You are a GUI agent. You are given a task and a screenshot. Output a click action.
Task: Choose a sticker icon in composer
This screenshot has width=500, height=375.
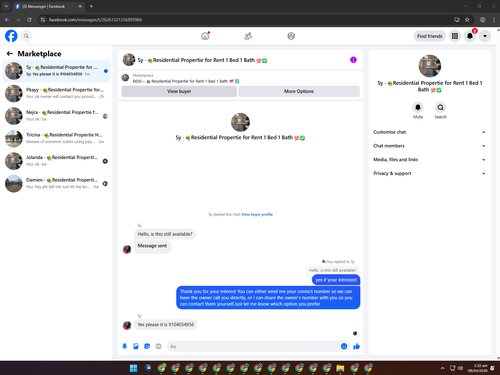pos(147,346)
